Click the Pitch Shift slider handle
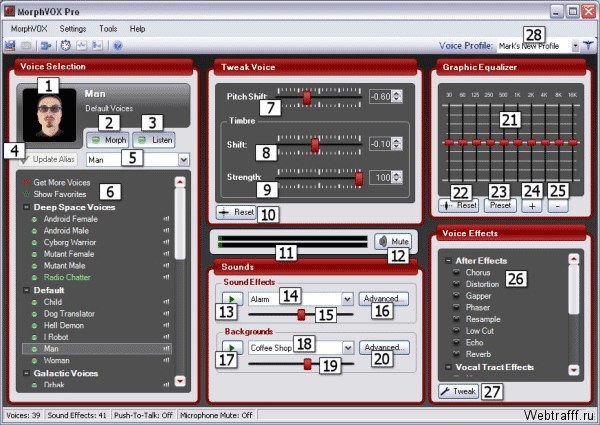This screenshot has width=600, height=425. 307,97
